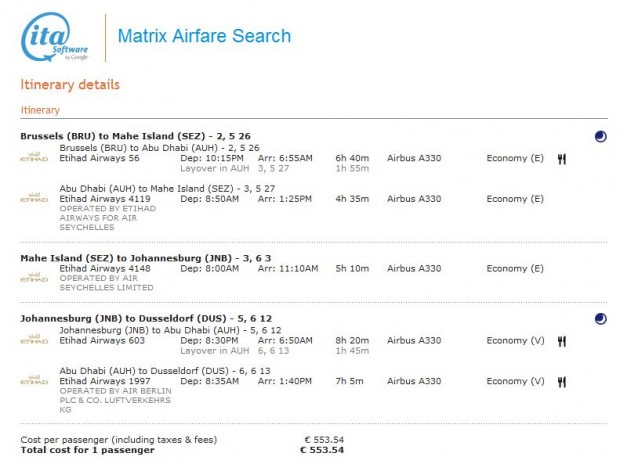
Task: Click the Abu Dhabi (AUH) to Dusseldorf (DUS) segment line
Action: point(165,371)
